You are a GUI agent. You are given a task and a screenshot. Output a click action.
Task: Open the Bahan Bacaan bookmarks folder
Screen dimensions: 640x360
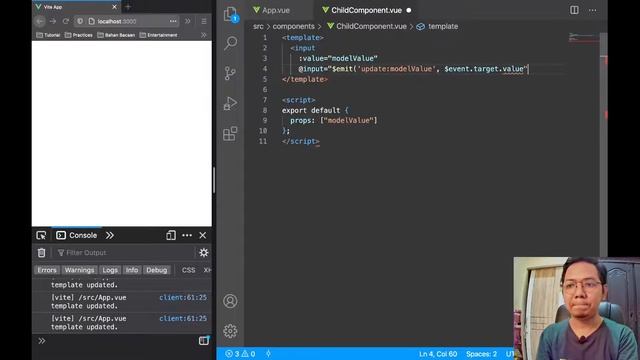click(x=116, y=35)
